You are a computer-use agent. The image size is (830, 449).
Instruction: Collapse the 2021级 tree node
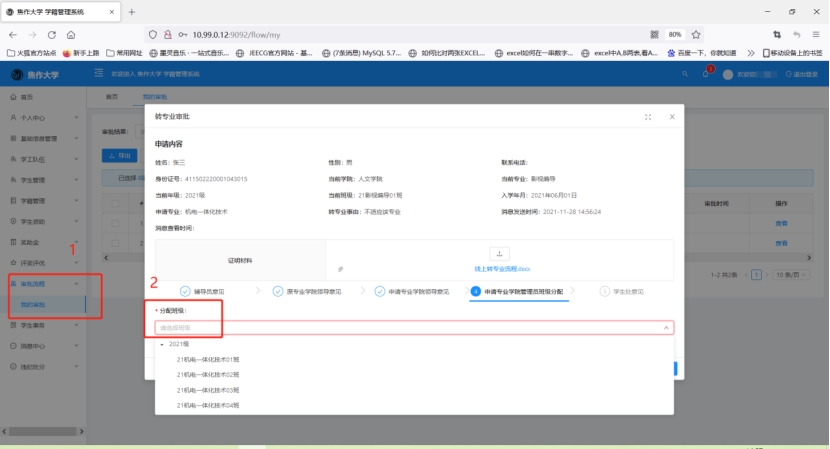(162, 344)
